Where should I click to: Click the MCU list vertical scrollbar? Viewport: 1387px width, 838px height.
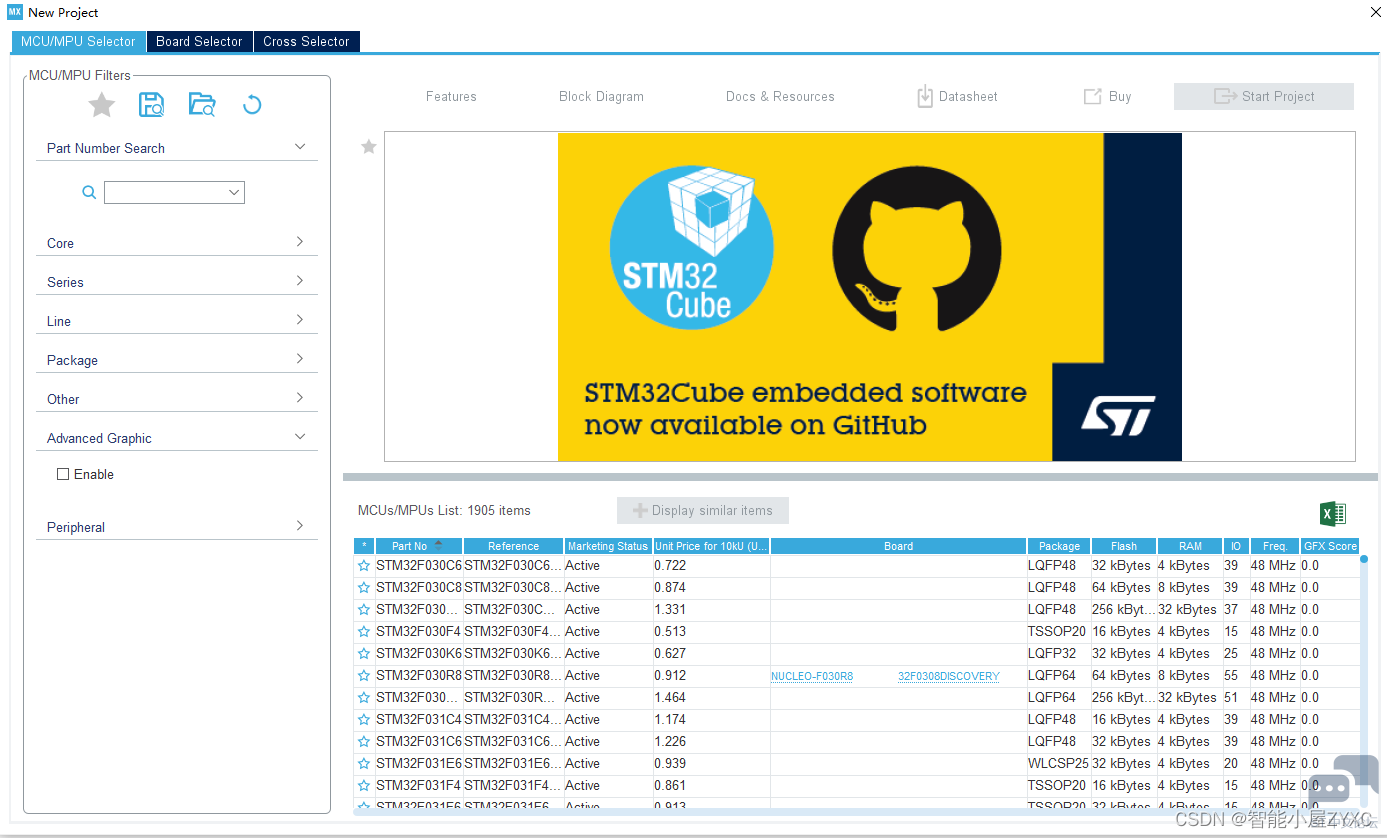coord(1363,680)
